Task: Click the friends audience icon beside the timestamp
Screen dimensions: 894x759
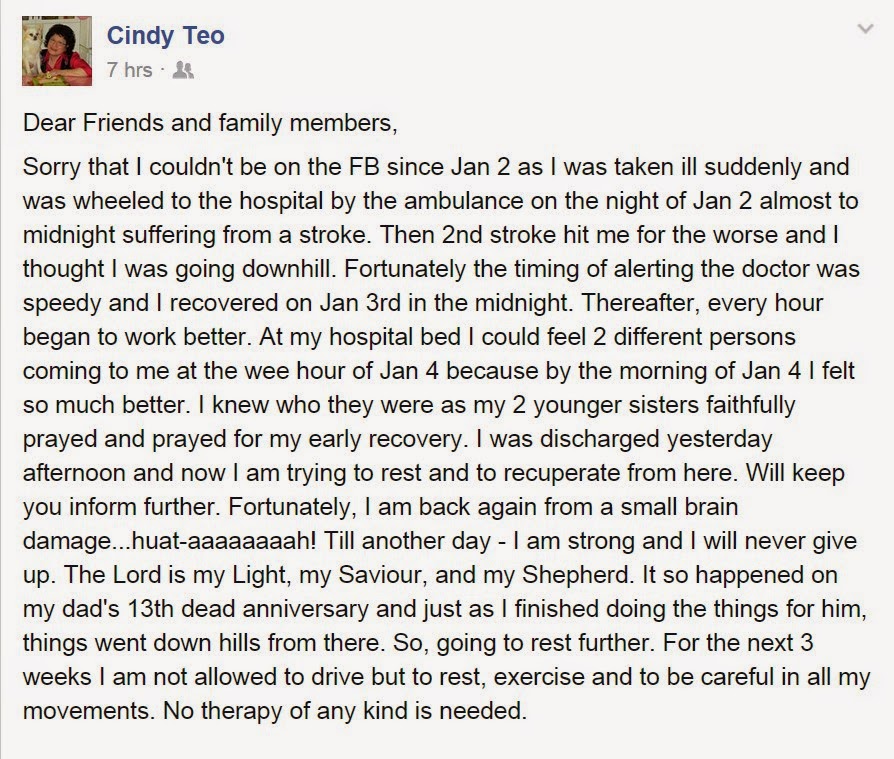Action: pyautogui.click(x=183, y=69)
